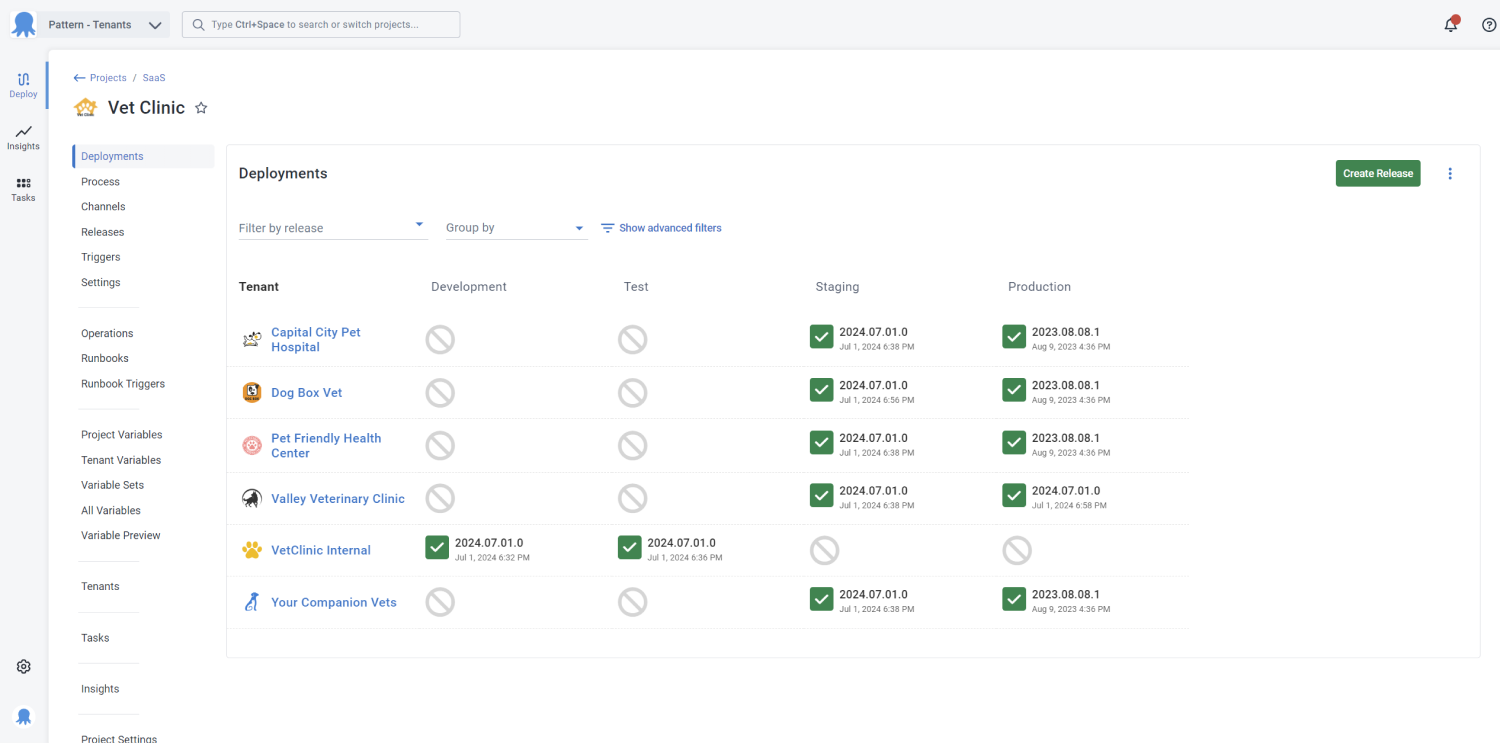The width and height of the screenshot is (1500, 743).
Task: Focus the project search box
Action: click(x=321, y=25)
